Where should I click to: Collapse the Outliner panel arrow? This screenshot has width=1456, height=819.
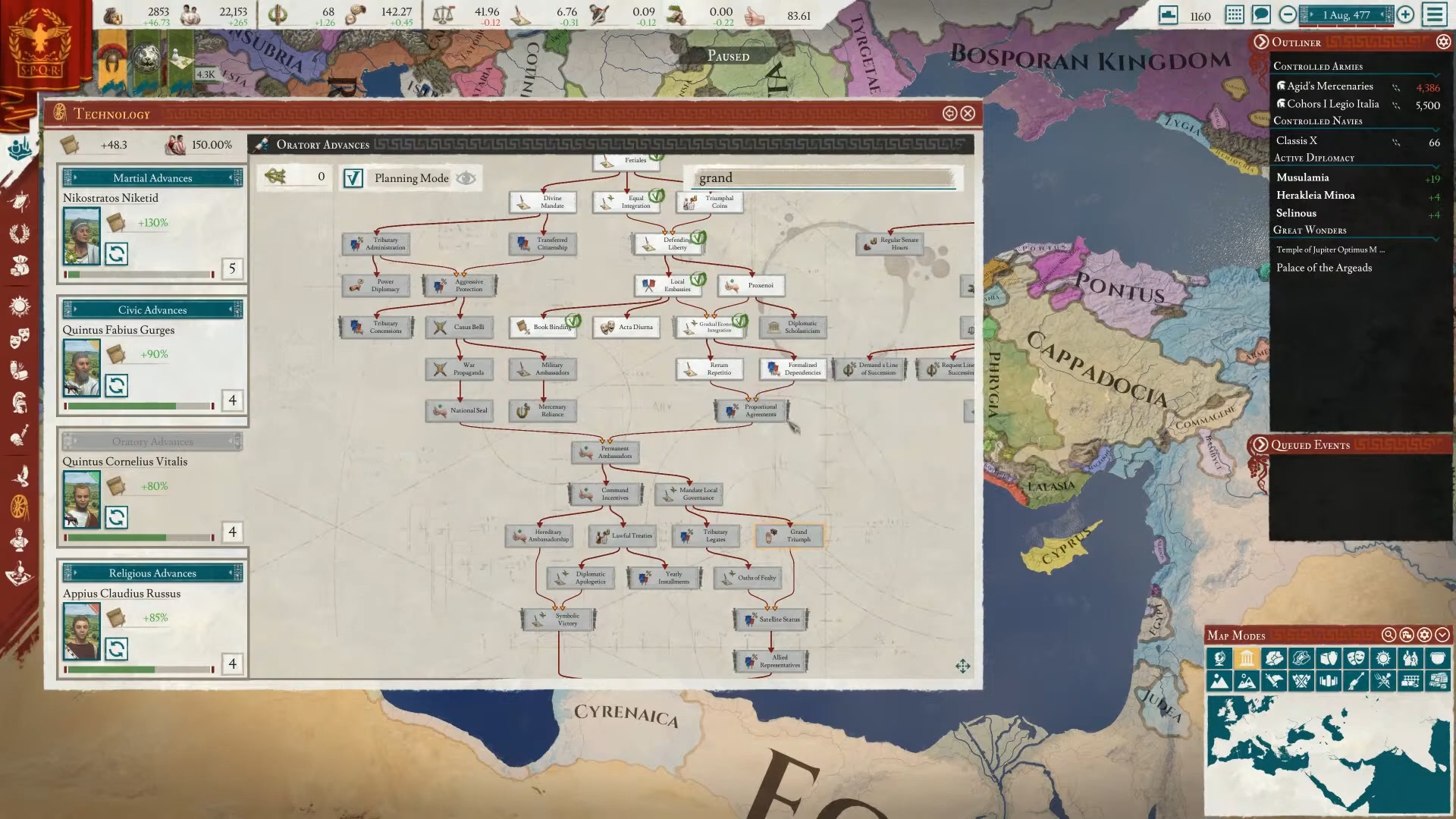point(1261,42)
